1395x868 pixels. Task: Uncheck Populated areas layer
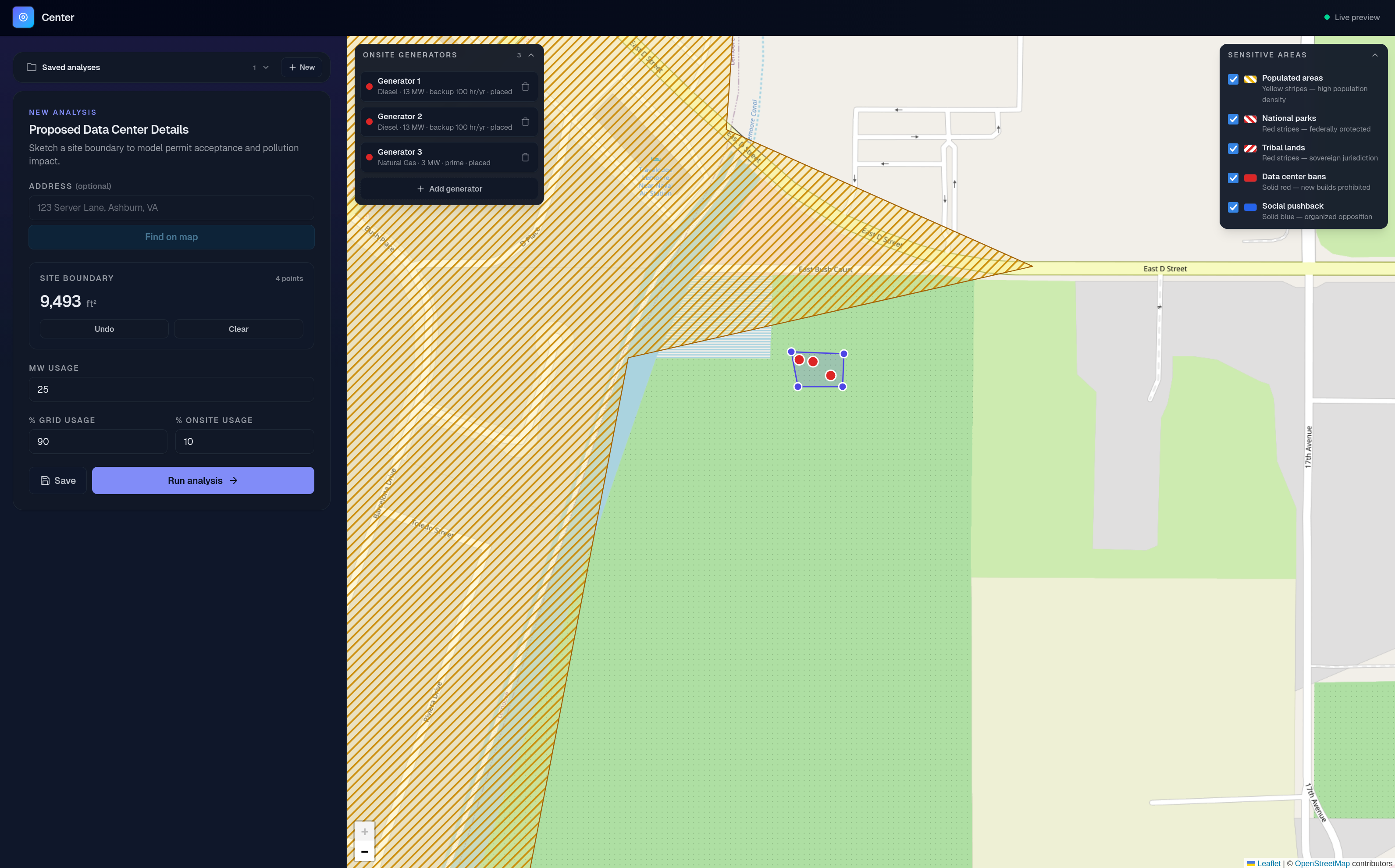pyautogui.click(x=1232, y=79)
